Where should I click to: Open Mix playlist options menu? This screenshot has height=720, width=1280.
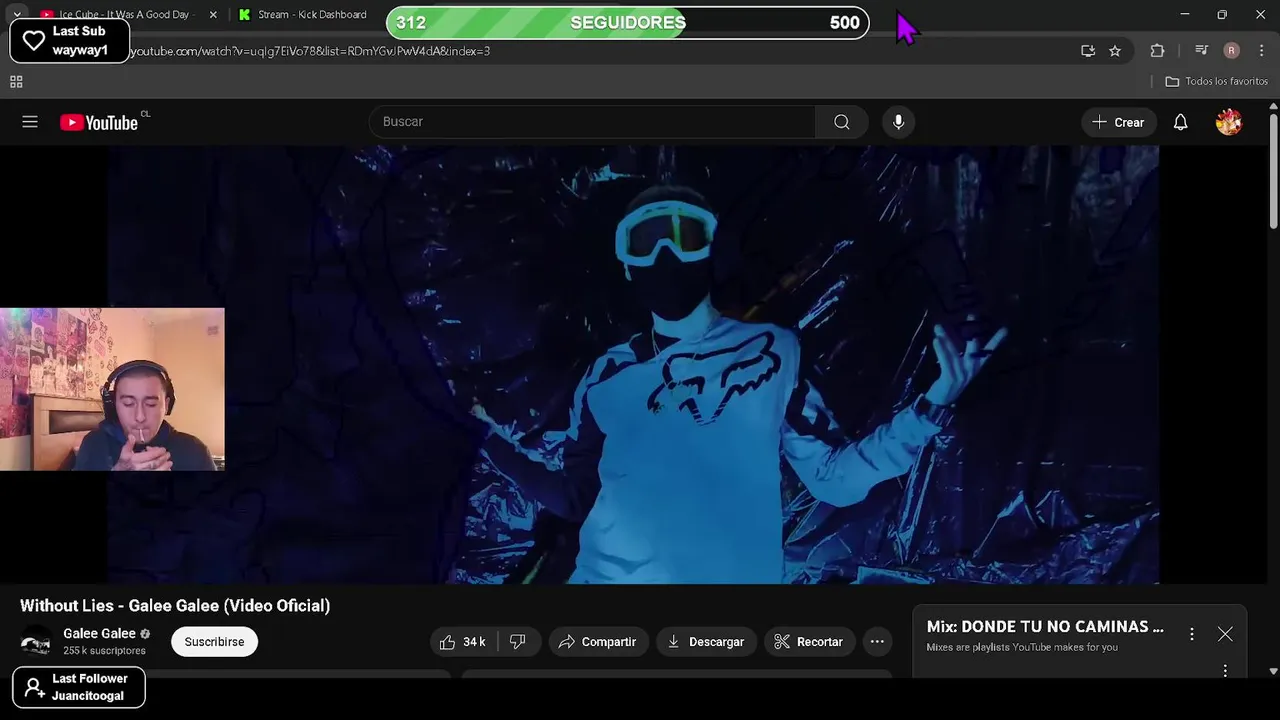tap(1191, 634)
